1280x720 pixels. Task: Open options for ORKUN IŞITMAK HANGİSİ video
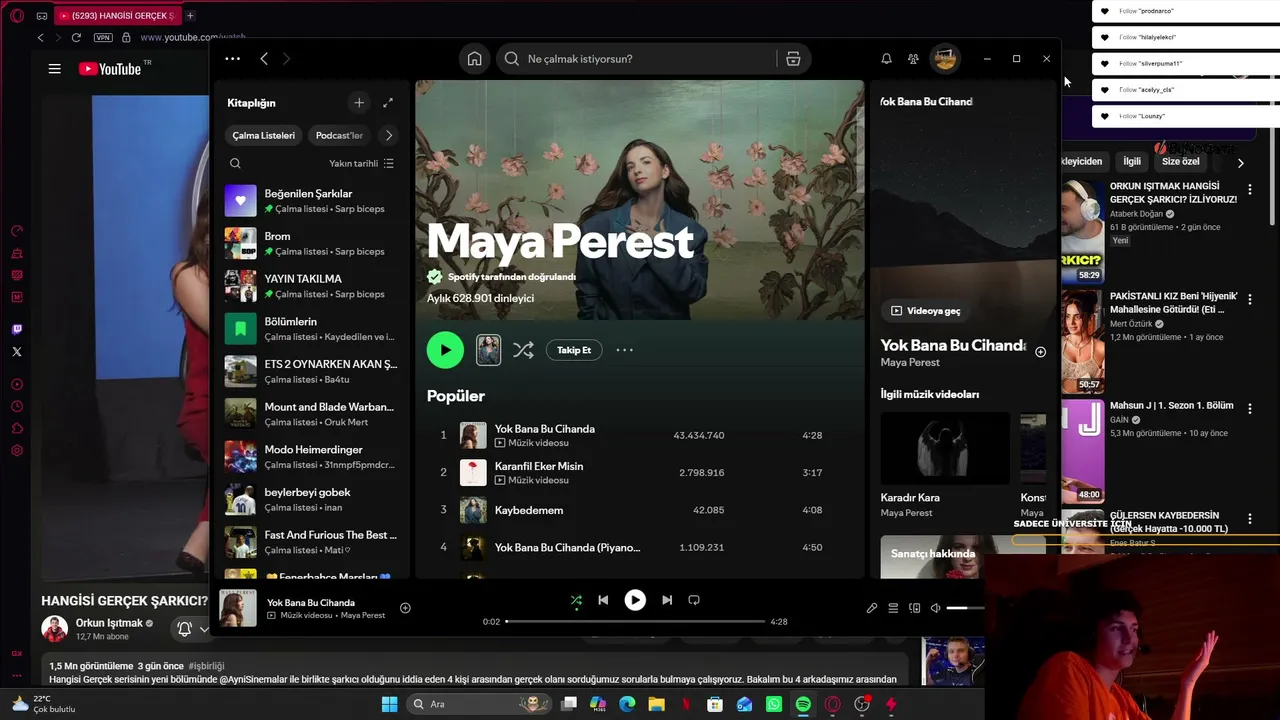[1249, 189]
